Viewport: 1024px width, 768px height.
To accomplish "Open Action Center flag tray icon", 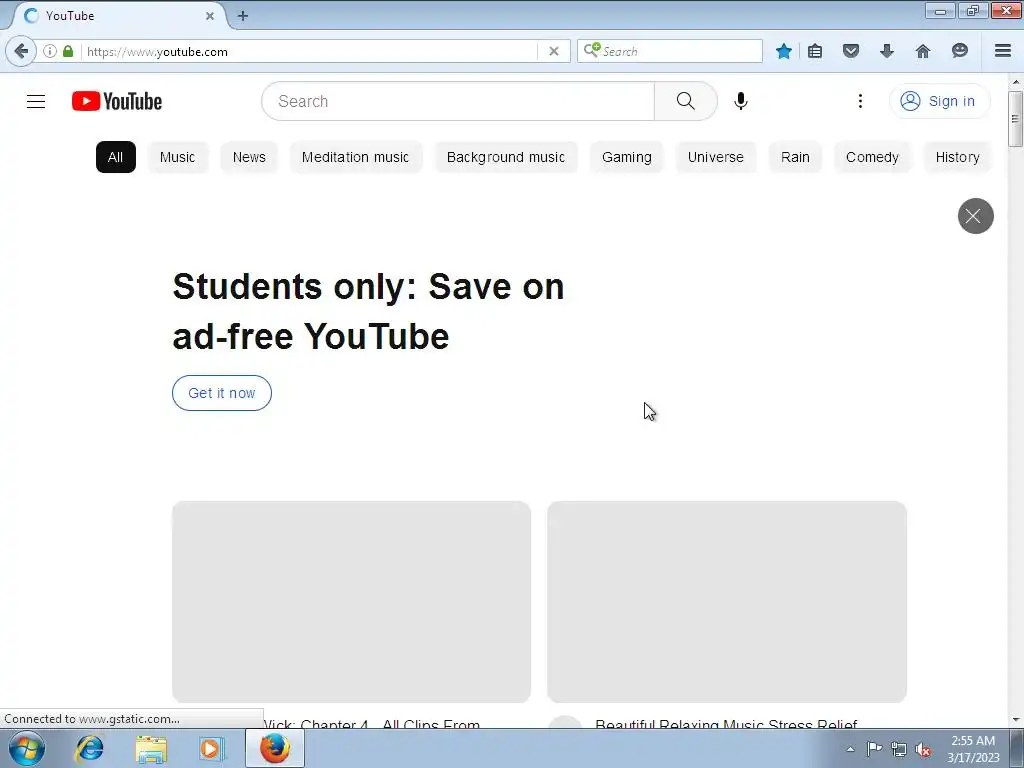I will [x=874, y=749].
